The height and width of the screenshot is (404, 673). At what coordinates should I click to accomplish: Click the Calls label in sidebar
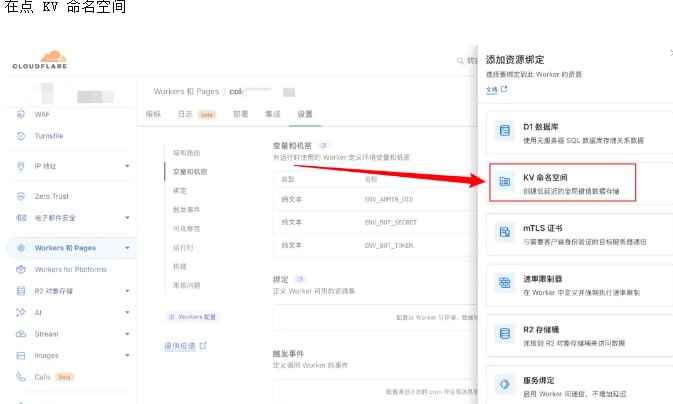tap(42, 377)
